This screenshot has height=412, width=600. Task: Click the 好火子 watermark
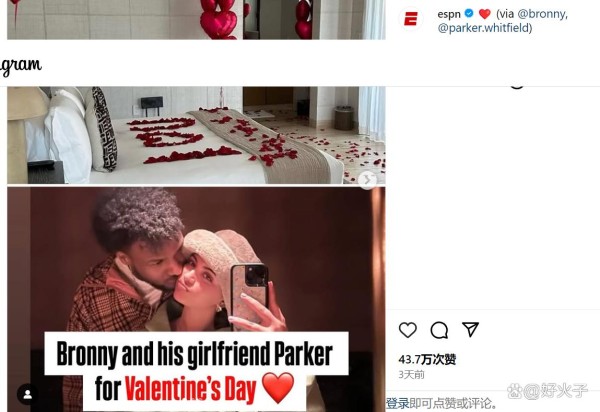pyautogui.click(x=547, y=391)
